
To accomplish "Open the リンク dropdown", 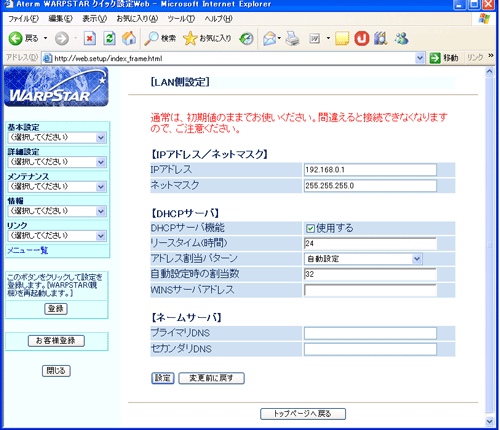I will (x=56, y=236).
